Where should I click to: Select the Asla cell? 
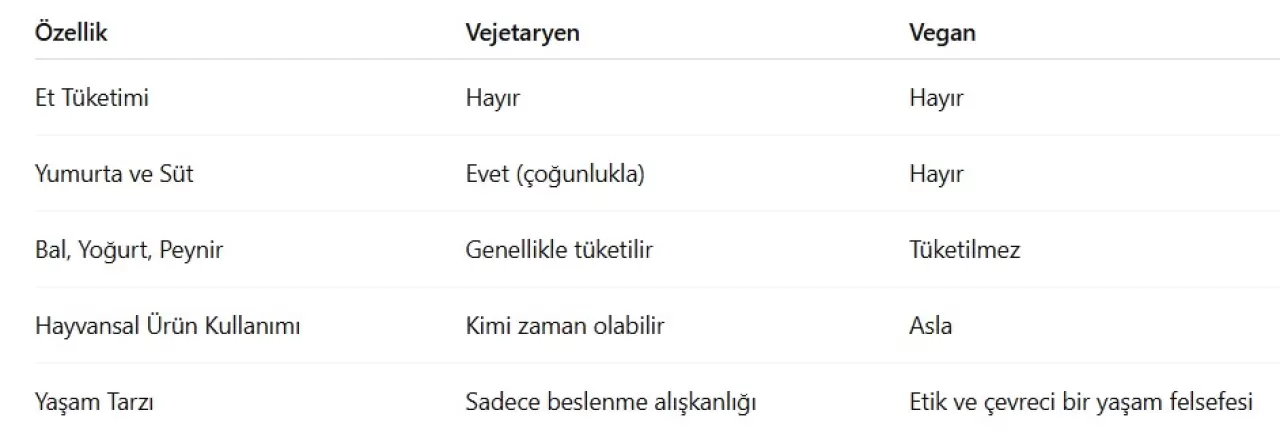tap(930, 326)
